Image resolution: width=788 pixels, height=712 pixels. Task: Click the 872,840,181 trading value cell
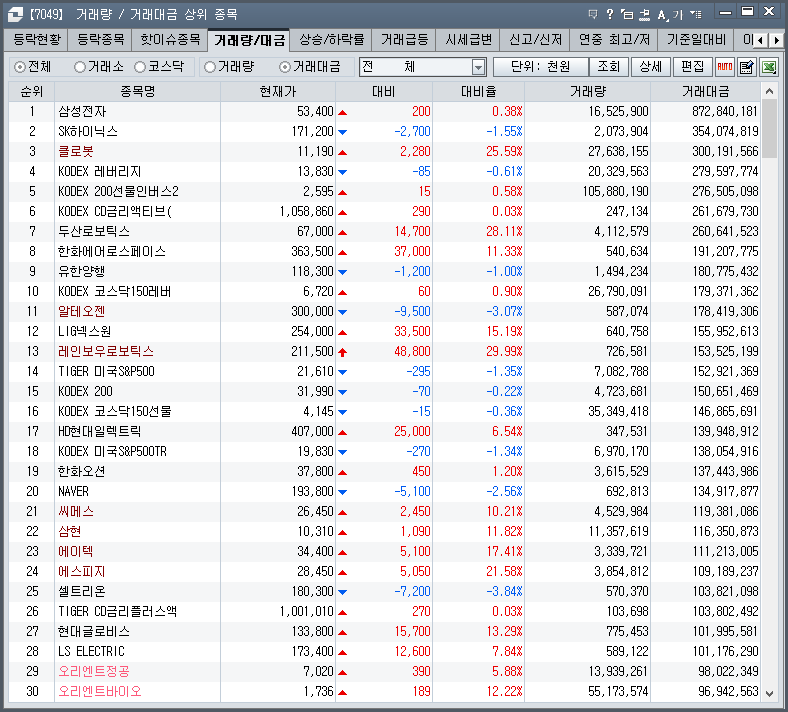click(x=706, y=112)
